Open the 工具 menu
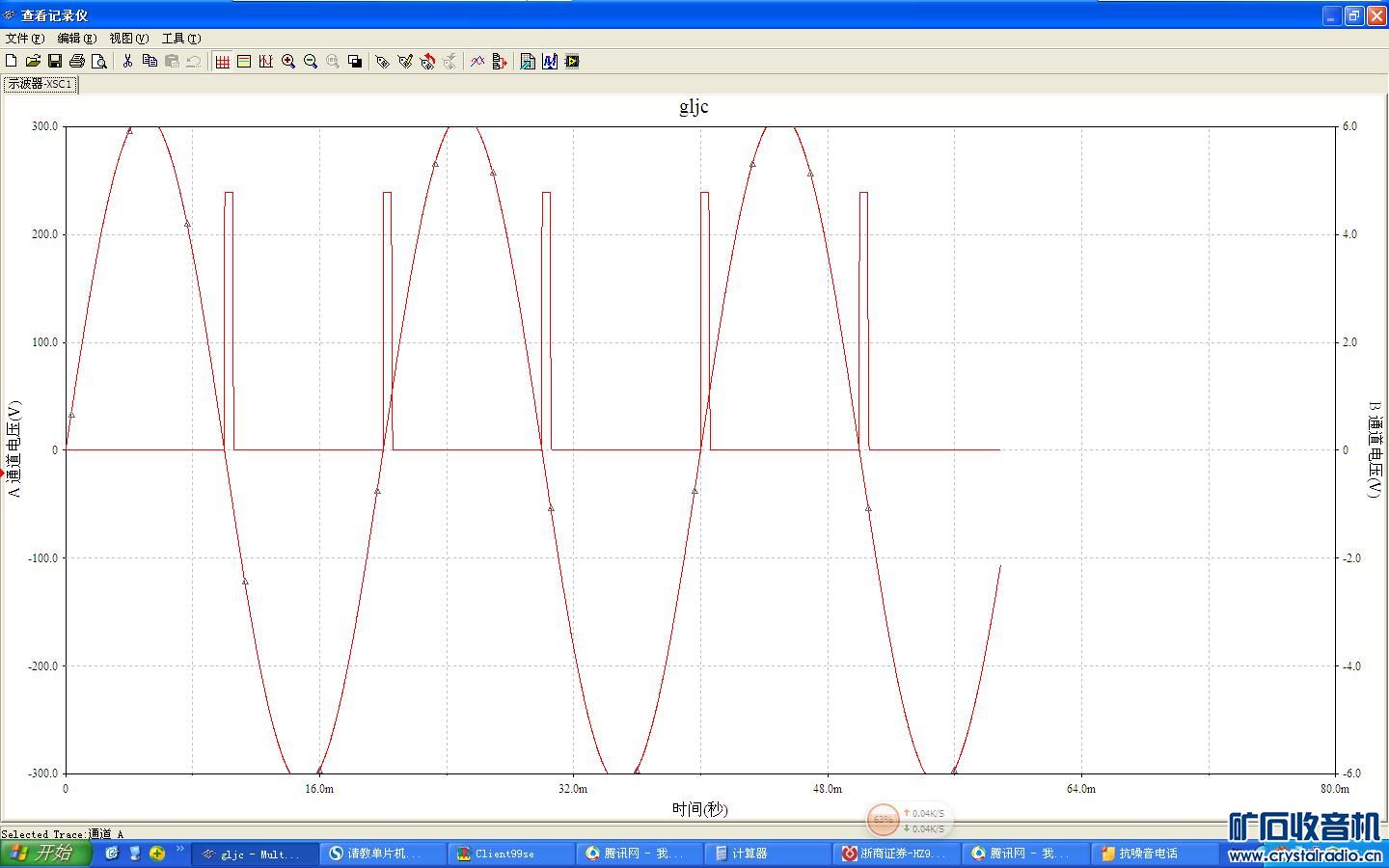 [181, 39]
